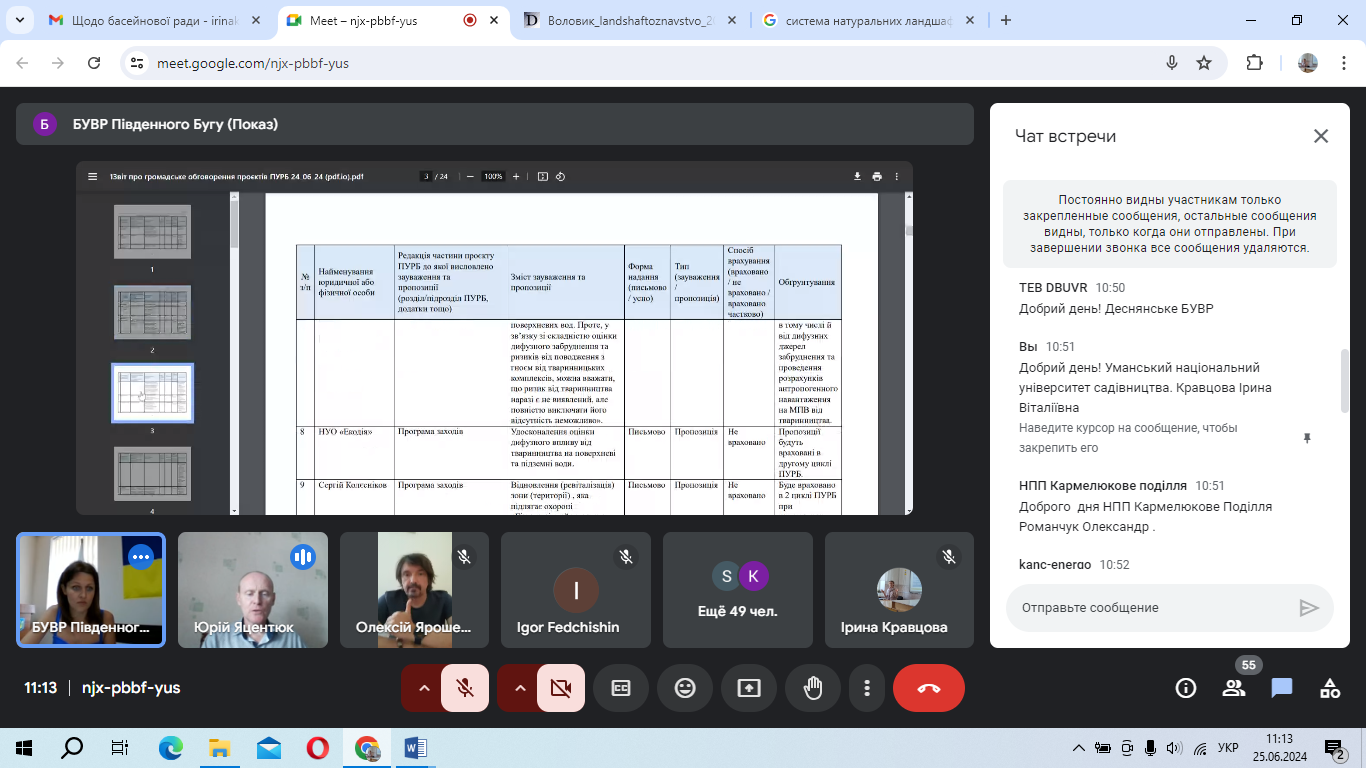Image resolution: width=1366 pixels, height=768 pixels.
Task: Switch to Воловик_landshaftoznavstvo tab
Action: coord(632,20)
